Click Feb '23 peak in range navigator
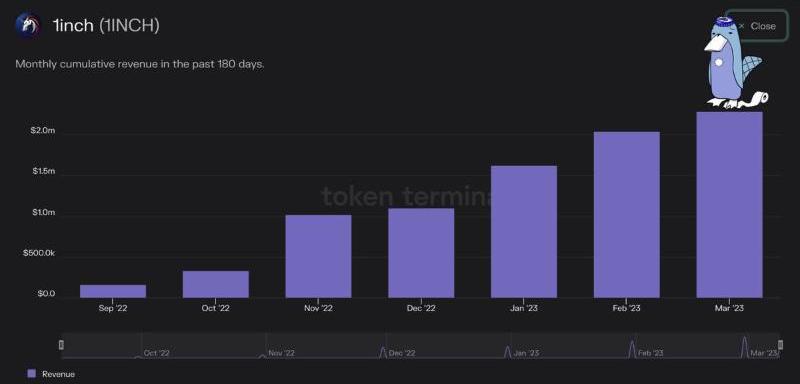 click(x=632, y=348)
